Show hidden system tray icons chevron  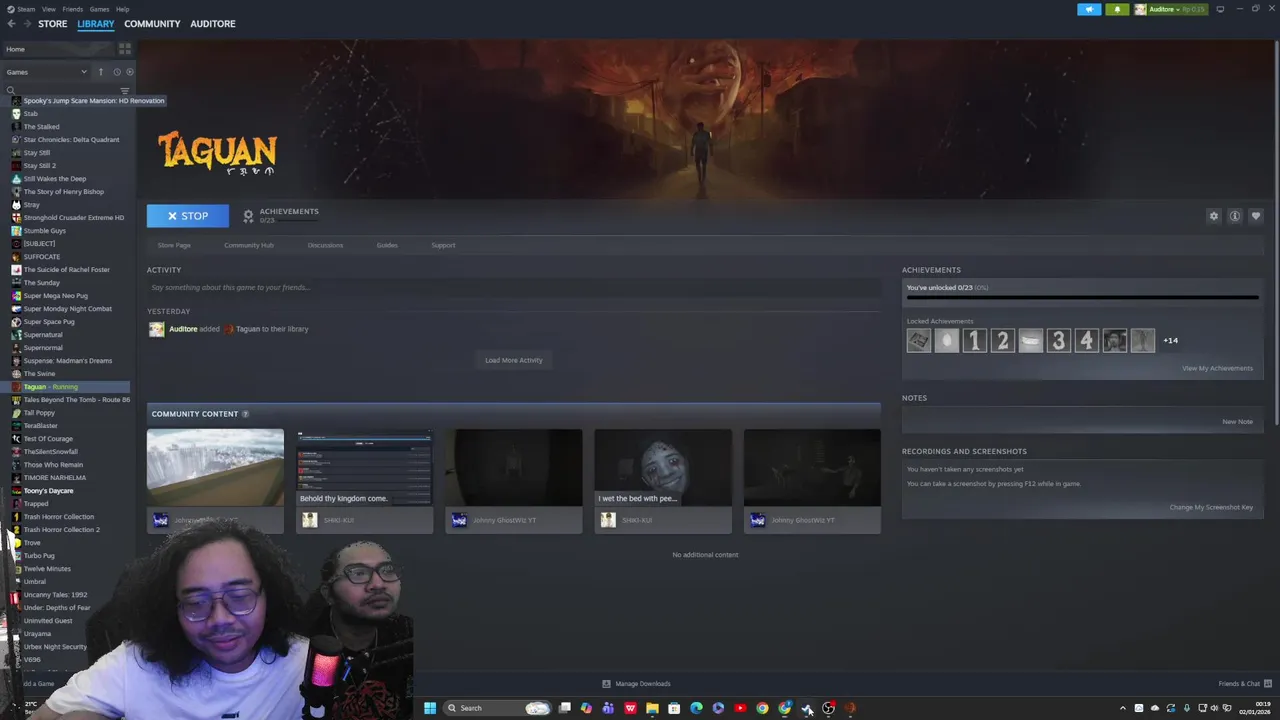[1123, 708]
